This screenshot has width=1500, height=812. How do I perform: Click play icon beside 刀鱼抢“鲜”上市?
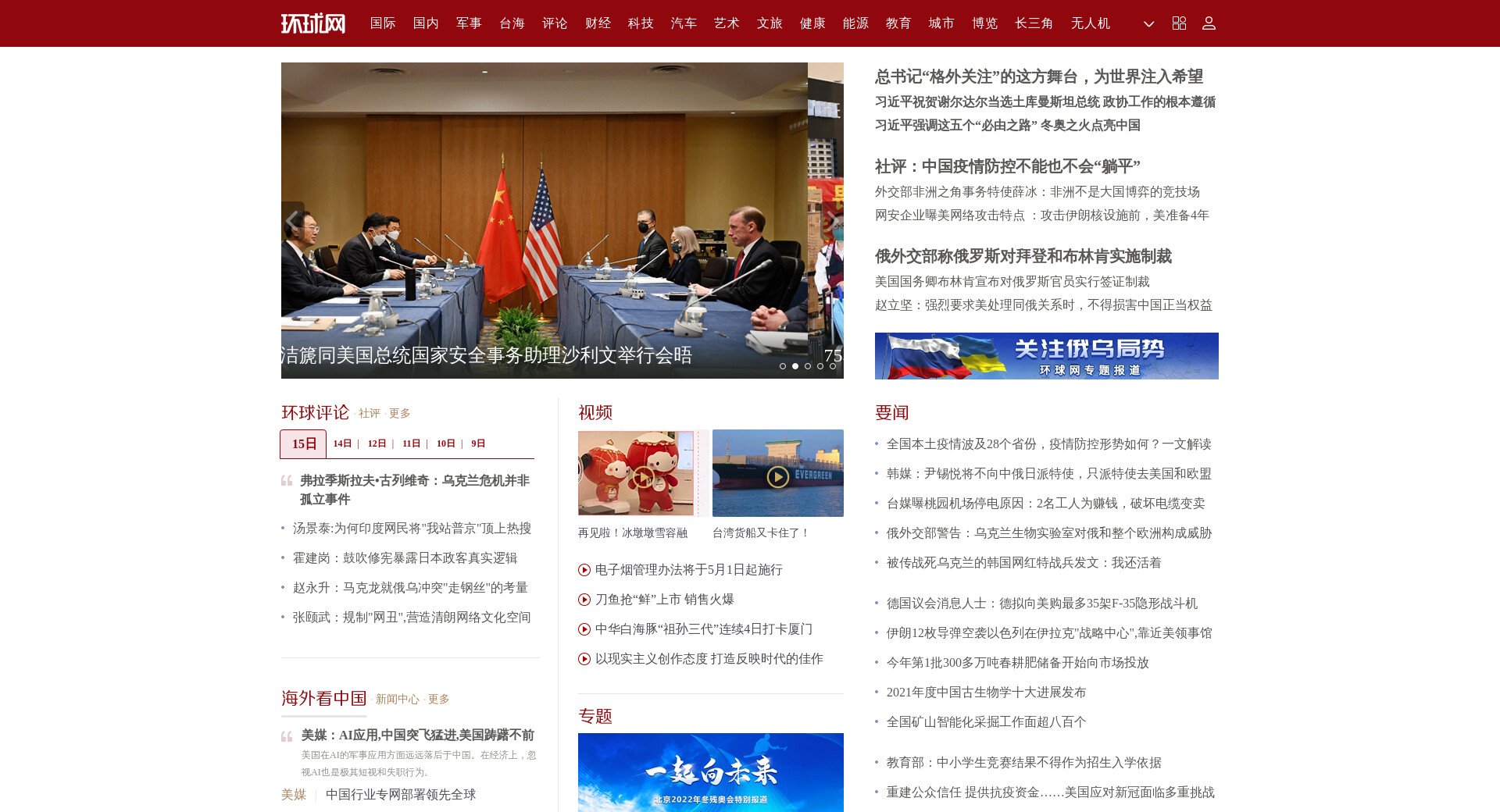[584, 600]
